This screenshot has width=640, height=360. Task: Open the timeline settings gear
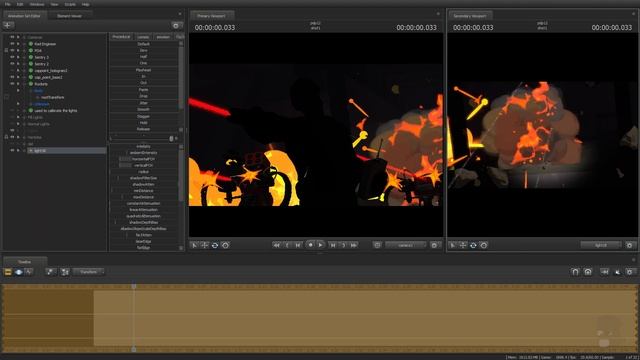pyautogui.click(x=630, y=272)
